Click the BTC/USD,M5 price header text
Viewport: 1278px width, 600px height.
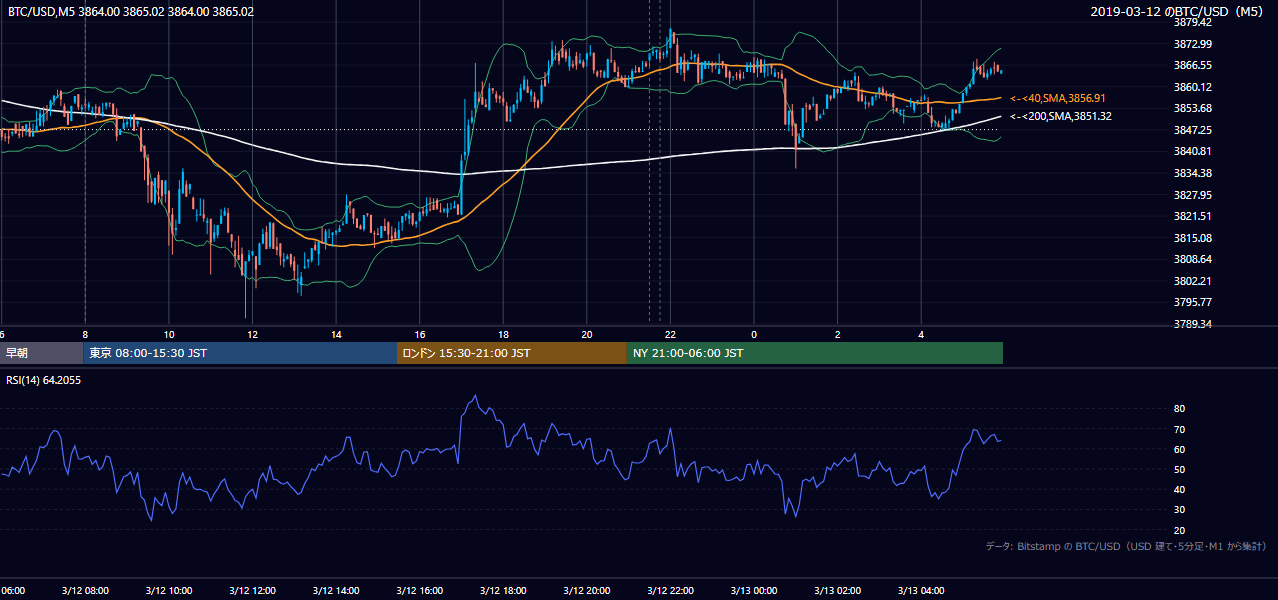(x=129, y=12)
